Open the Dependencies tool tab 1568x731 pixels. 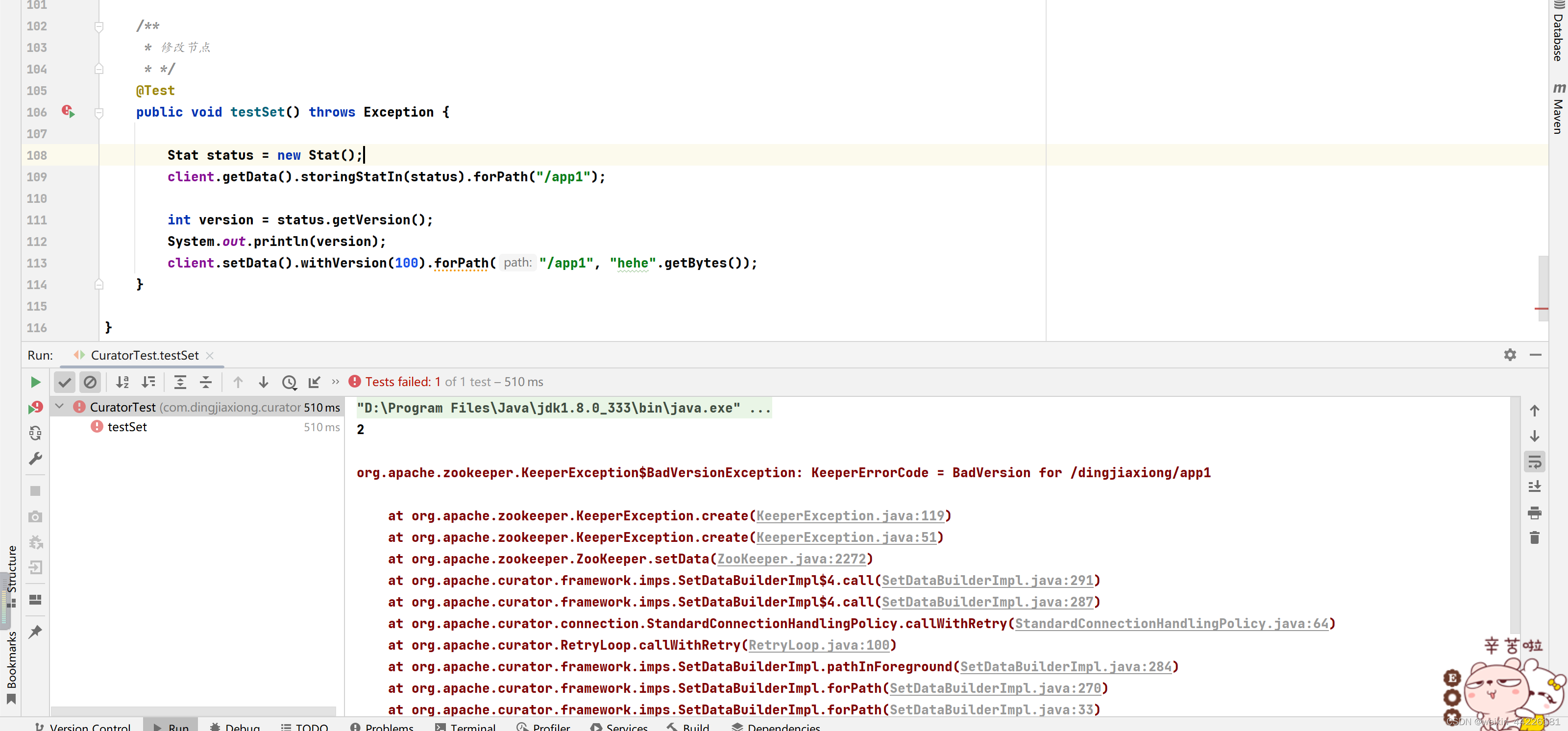pyautogui.click(x=776, y=726)
